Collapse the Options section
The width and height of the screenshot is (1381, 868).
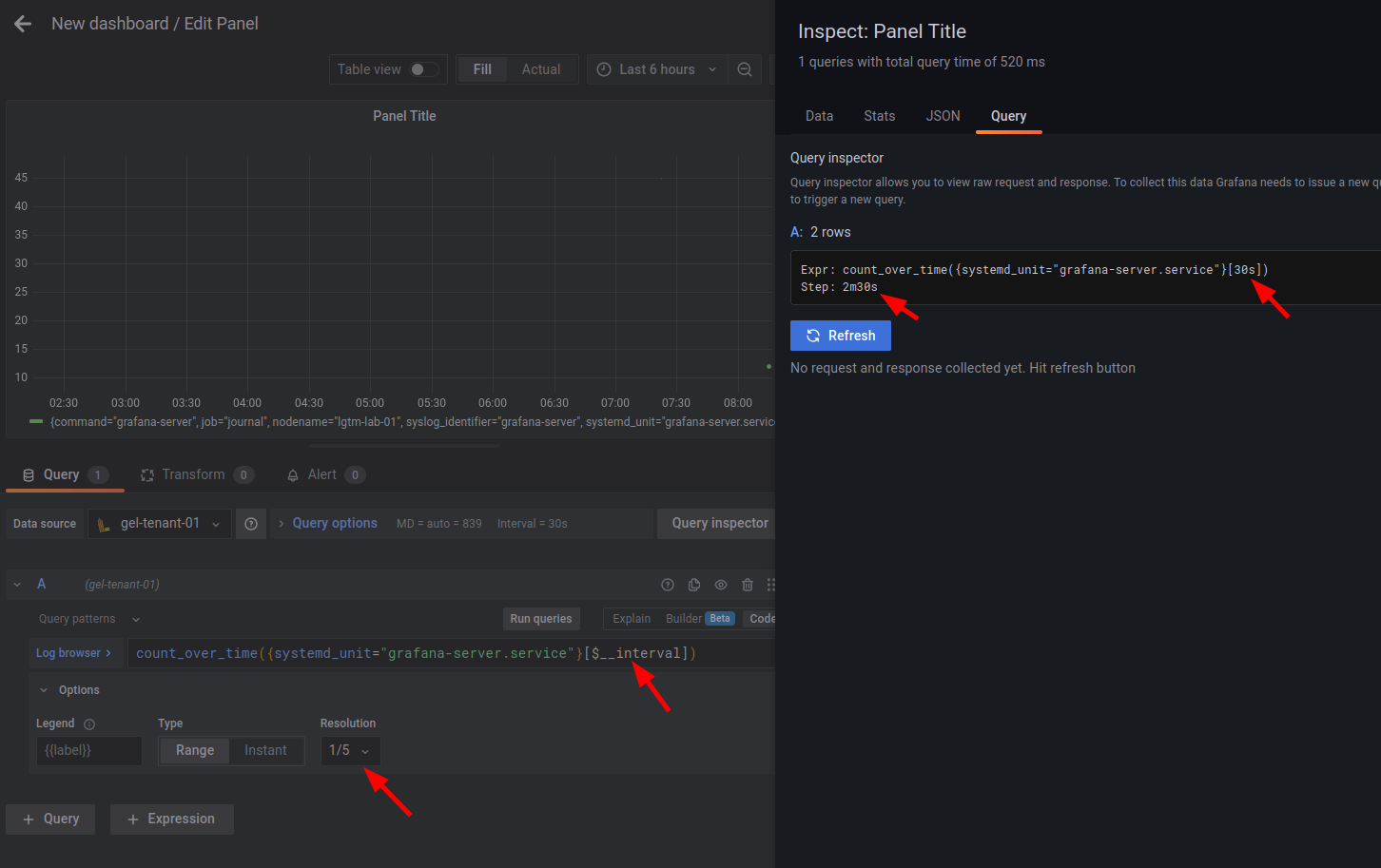(69, 689)
